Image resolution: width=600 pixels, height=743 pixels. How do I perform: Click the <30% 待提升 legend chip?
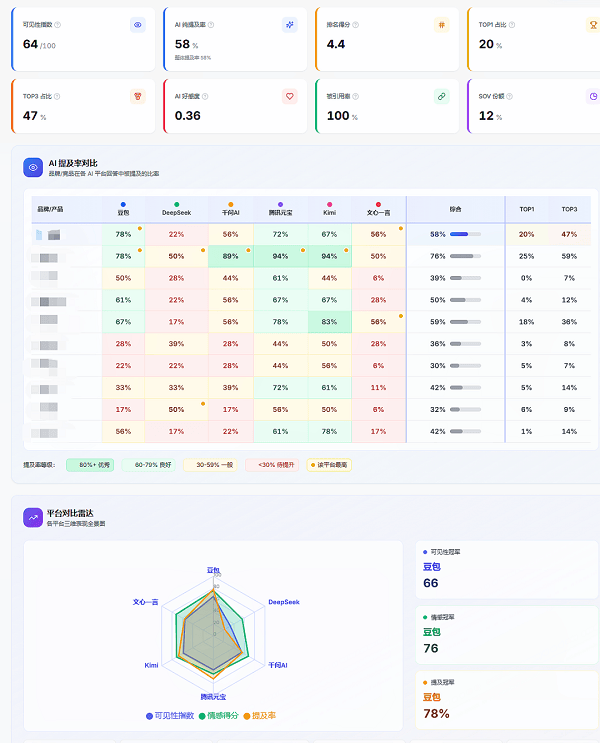click(272, 465)
